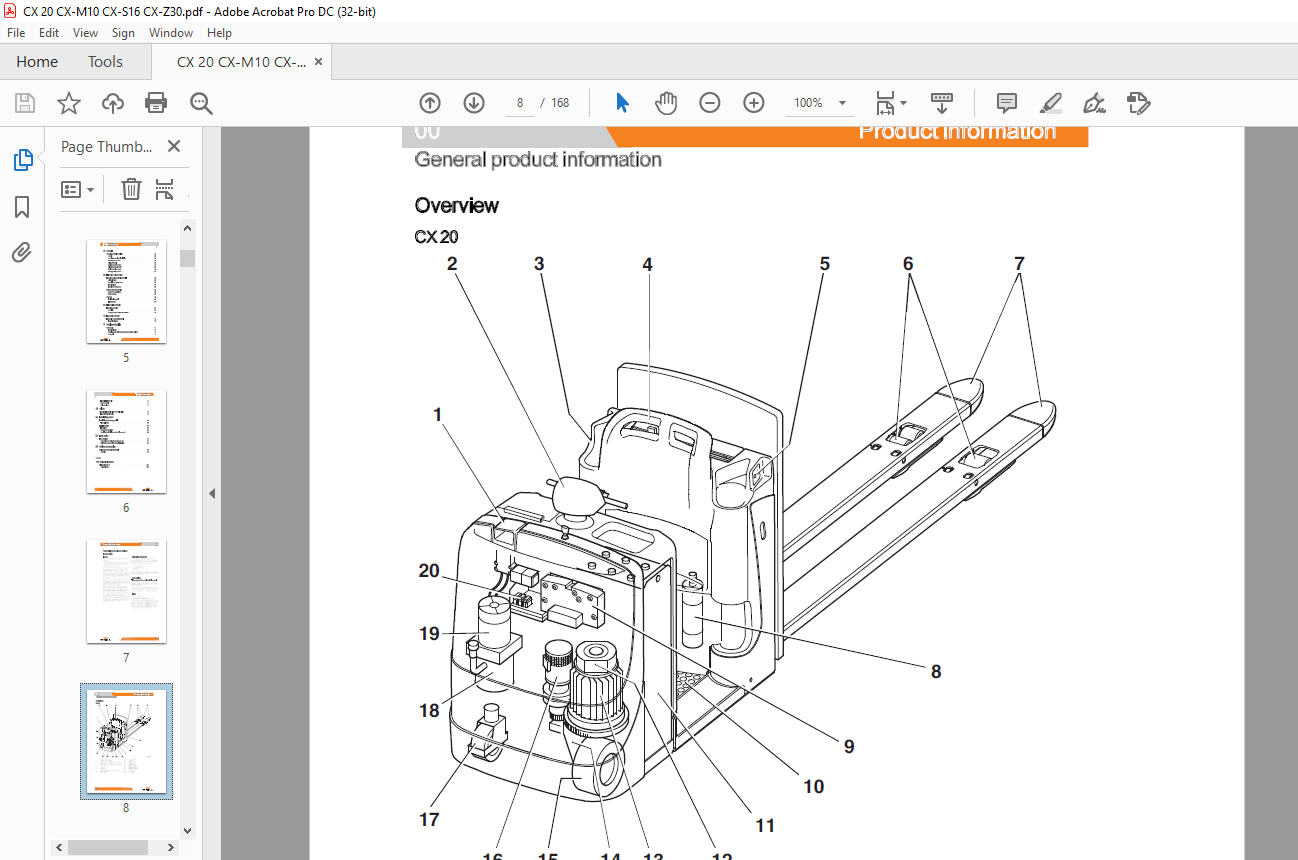Image resolution: width=1298 pixels, height=860 pixels.
Task: Open the thumbnails options dropdown
Action: tap(78, 189)
